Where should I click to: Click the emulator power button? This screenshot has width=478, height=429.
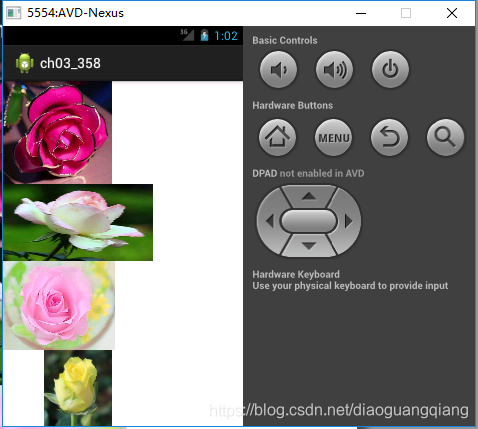[x=390, y=69]
